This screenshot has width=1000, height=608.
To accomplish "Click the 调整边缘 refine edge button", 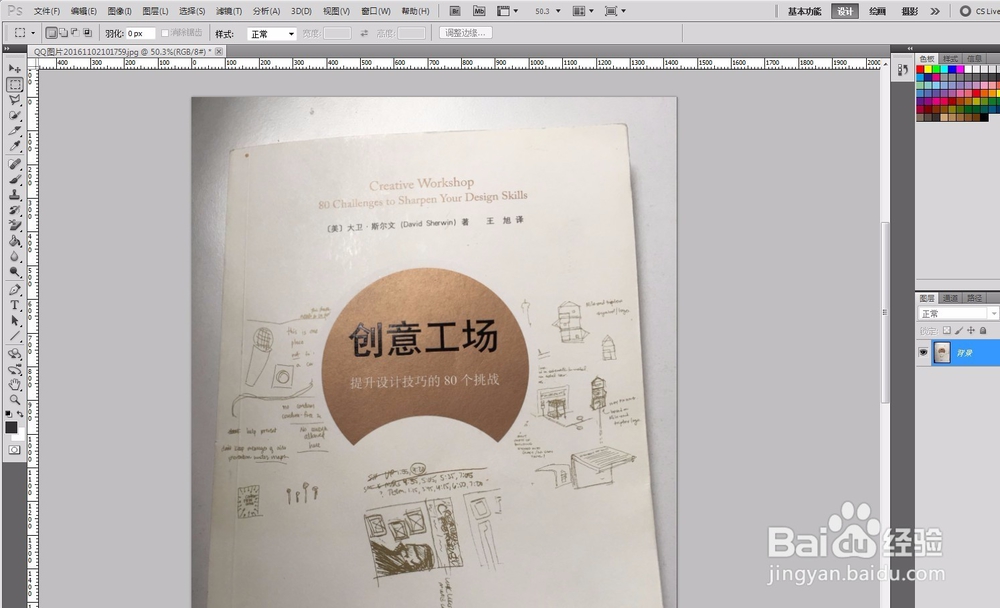I will [x=465, y=33].
